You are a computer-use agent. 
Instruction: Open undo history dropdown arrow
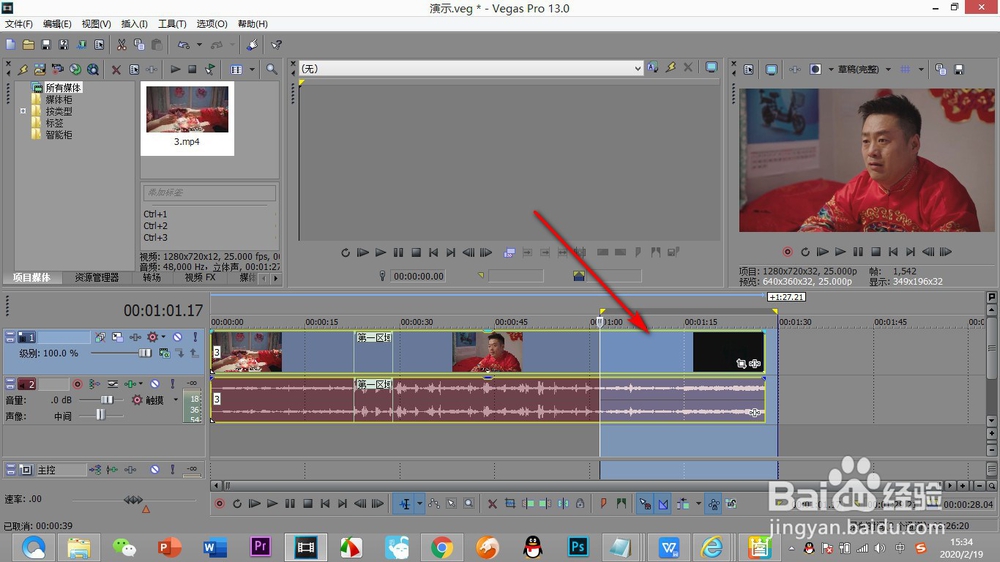[x=199, y=45]
